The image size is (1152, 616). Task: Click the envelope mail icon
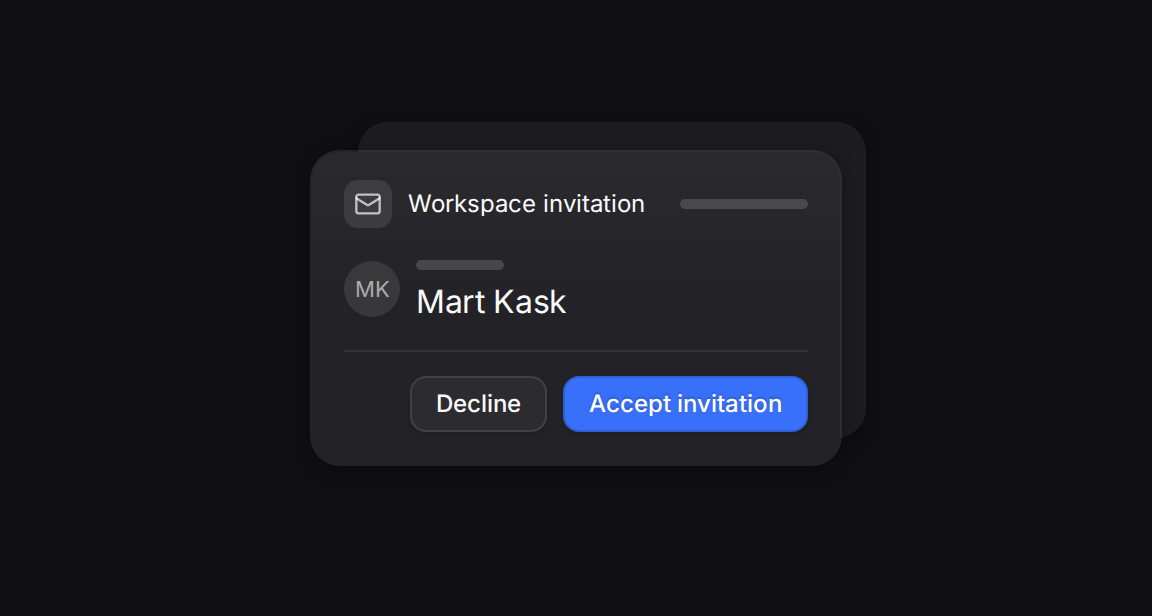(x=367, y=204)
